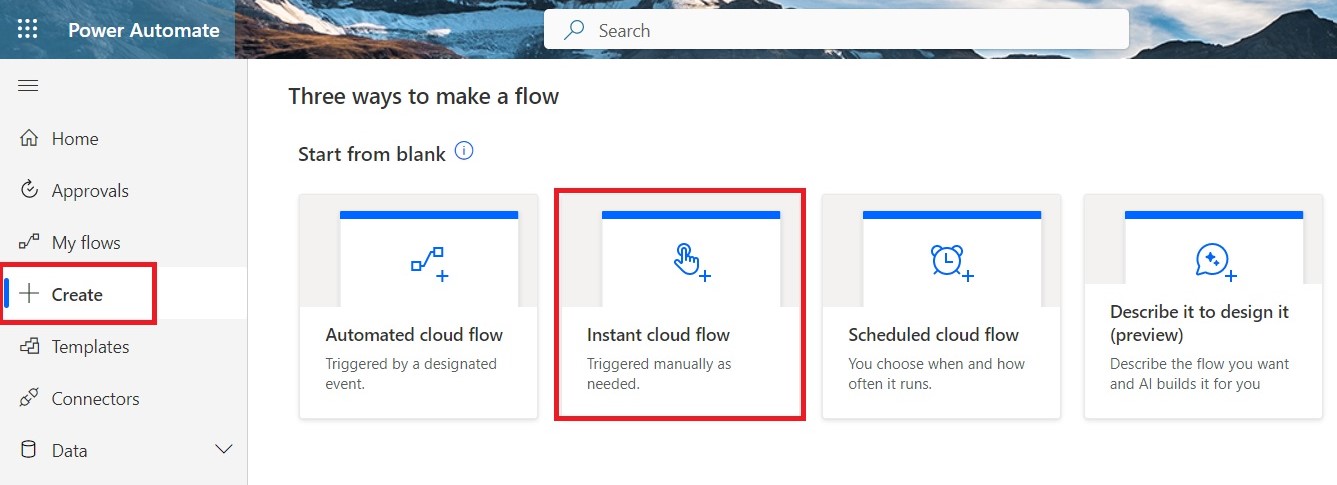
Task: Click the Power Automate title link
Action: (x=143, y=30)
